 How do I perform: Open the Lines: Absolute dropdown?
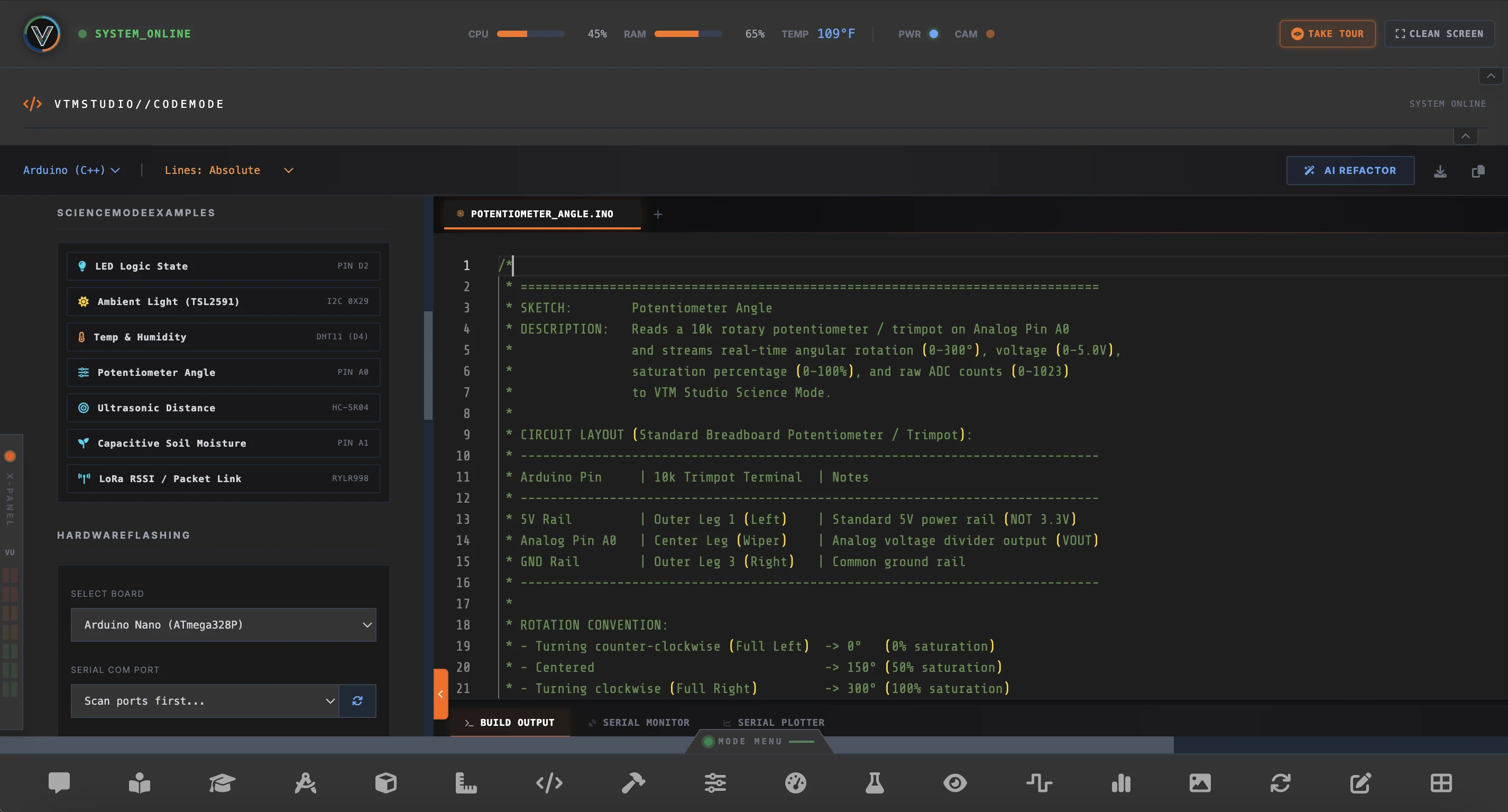[229, 170]
